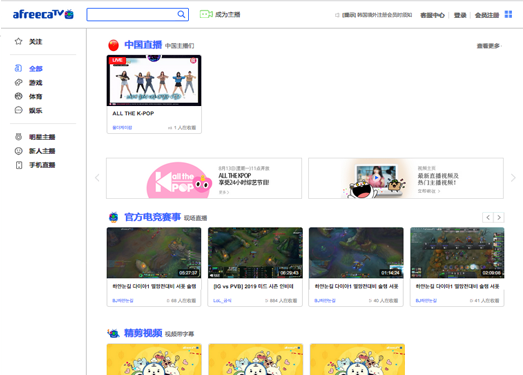
Task: Click the 全部 category icon
Action: pos(18,68)
